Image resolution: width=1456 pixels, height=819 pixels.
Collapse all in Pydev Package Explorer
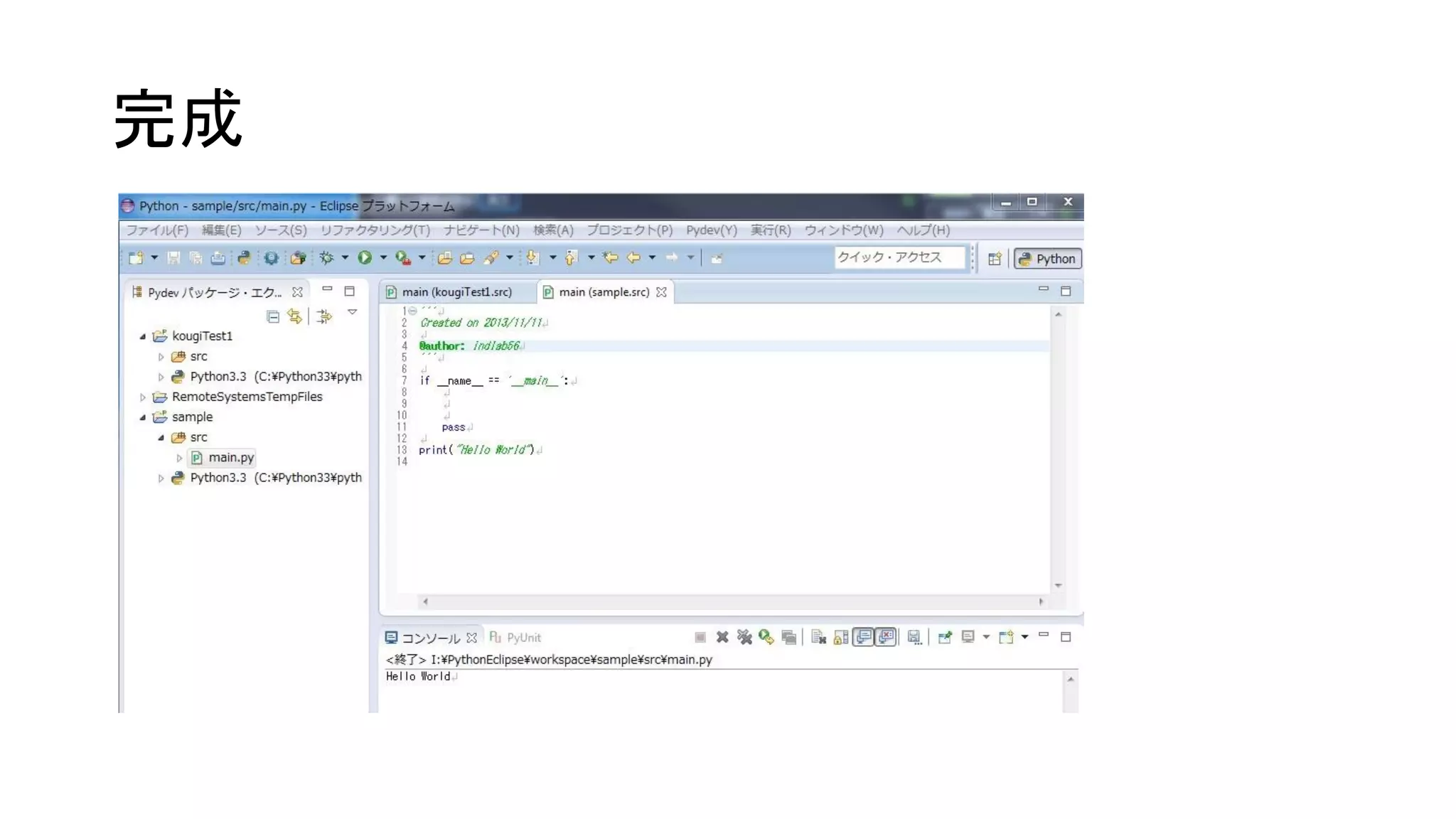tap(273, 316)
